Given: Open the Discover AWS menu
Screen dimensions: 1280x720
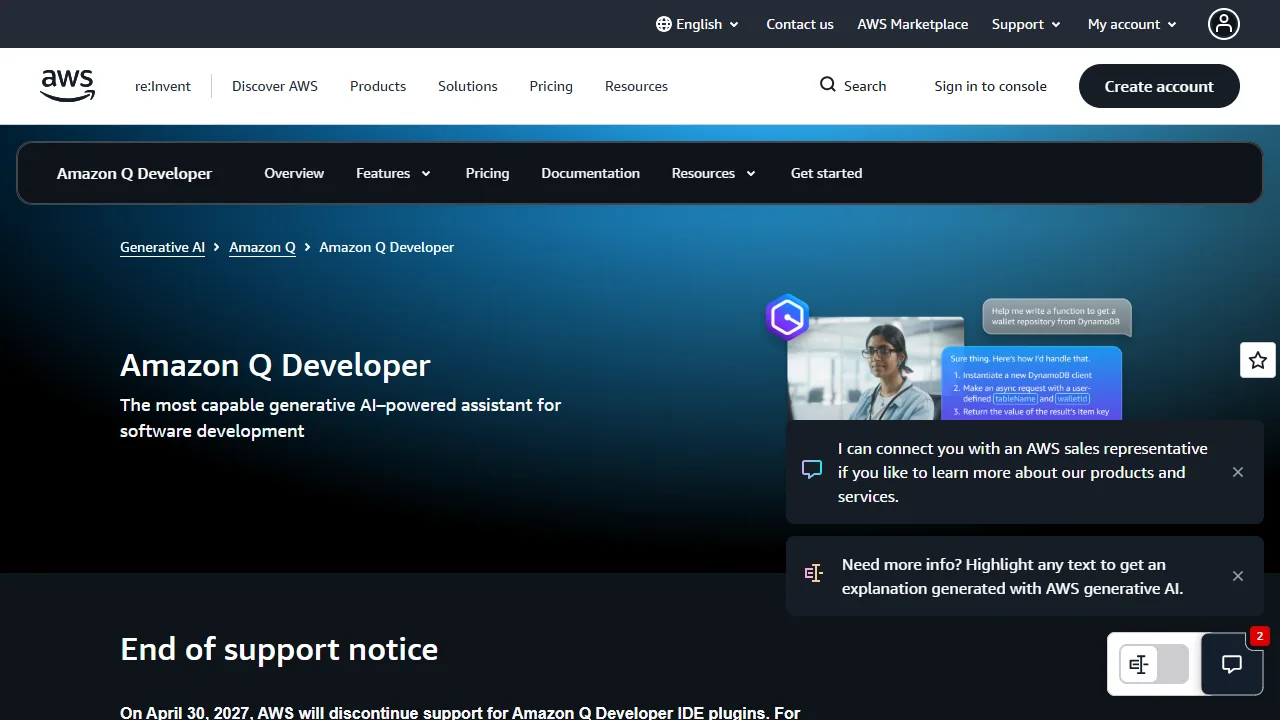Looking at the screenshot, I should pos(275,86).
